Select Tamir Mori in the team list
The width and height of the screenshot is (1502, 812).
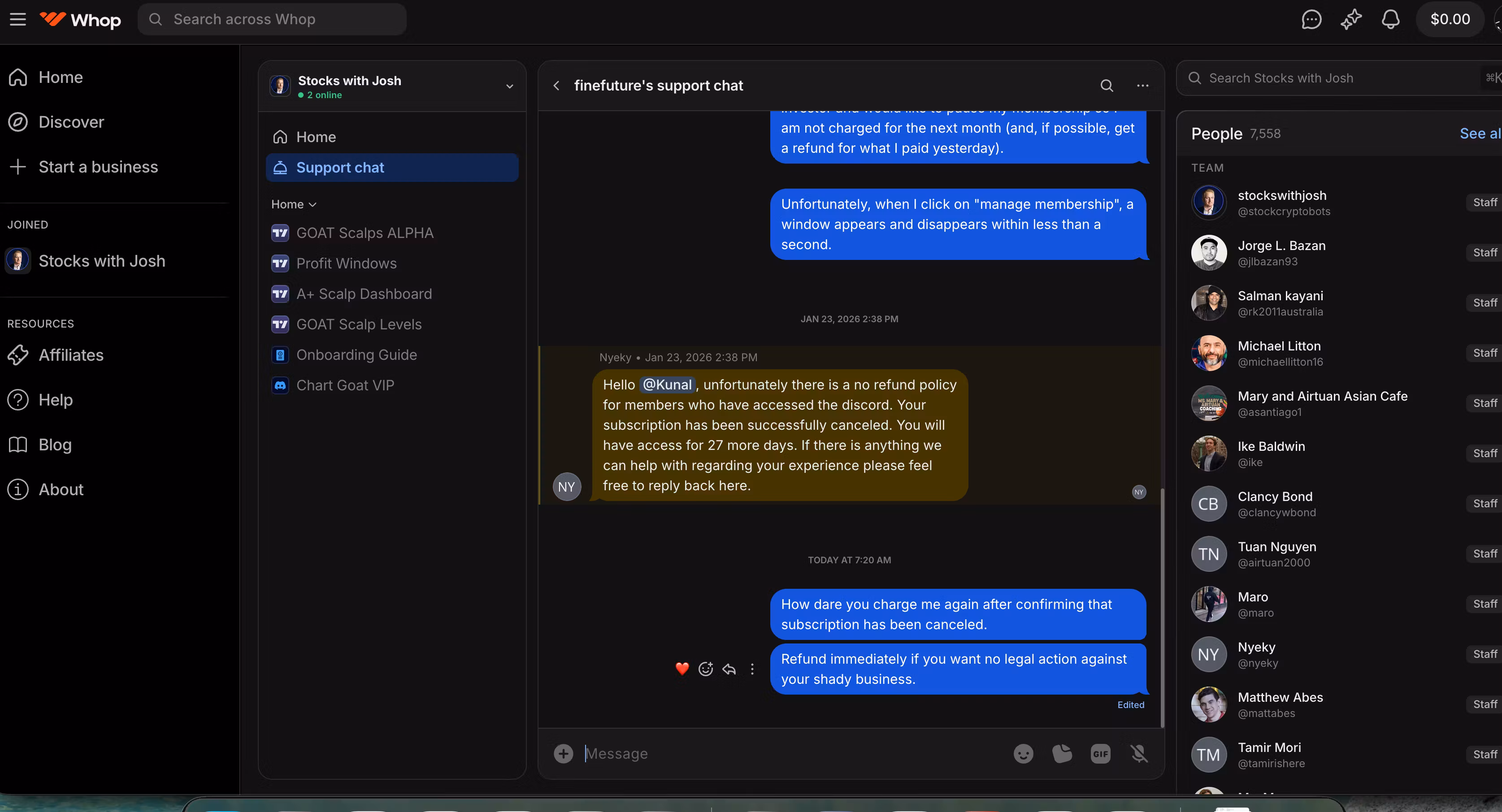pos(1346,754)
